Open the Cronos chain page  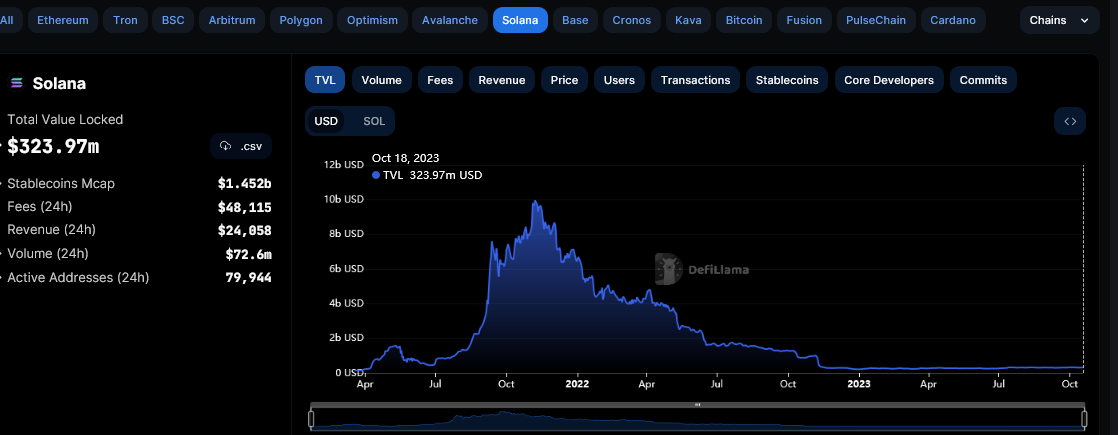[632, 20]
